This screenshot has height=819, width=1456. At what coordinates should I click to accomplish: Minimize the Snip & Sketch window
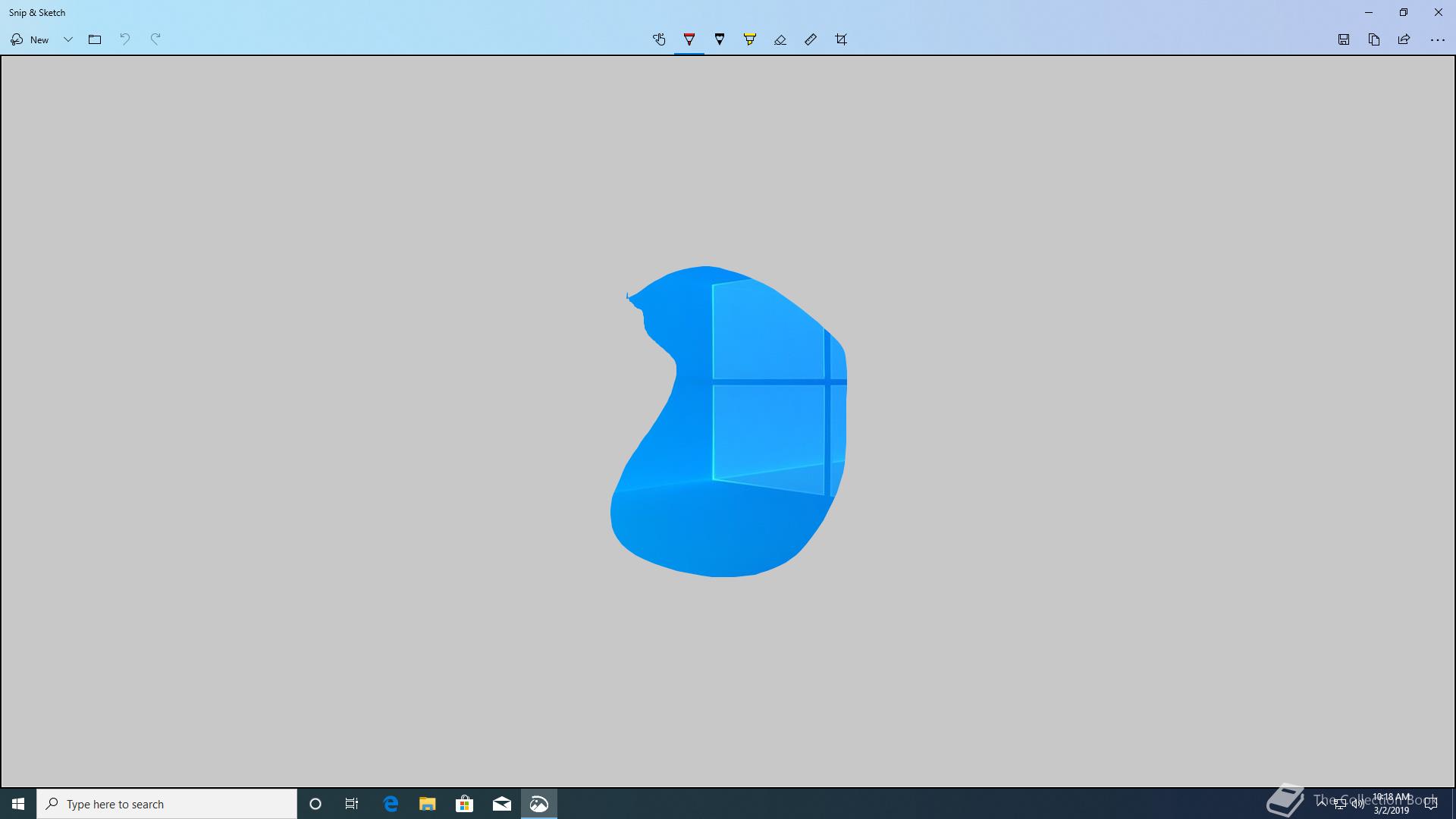1369,12
